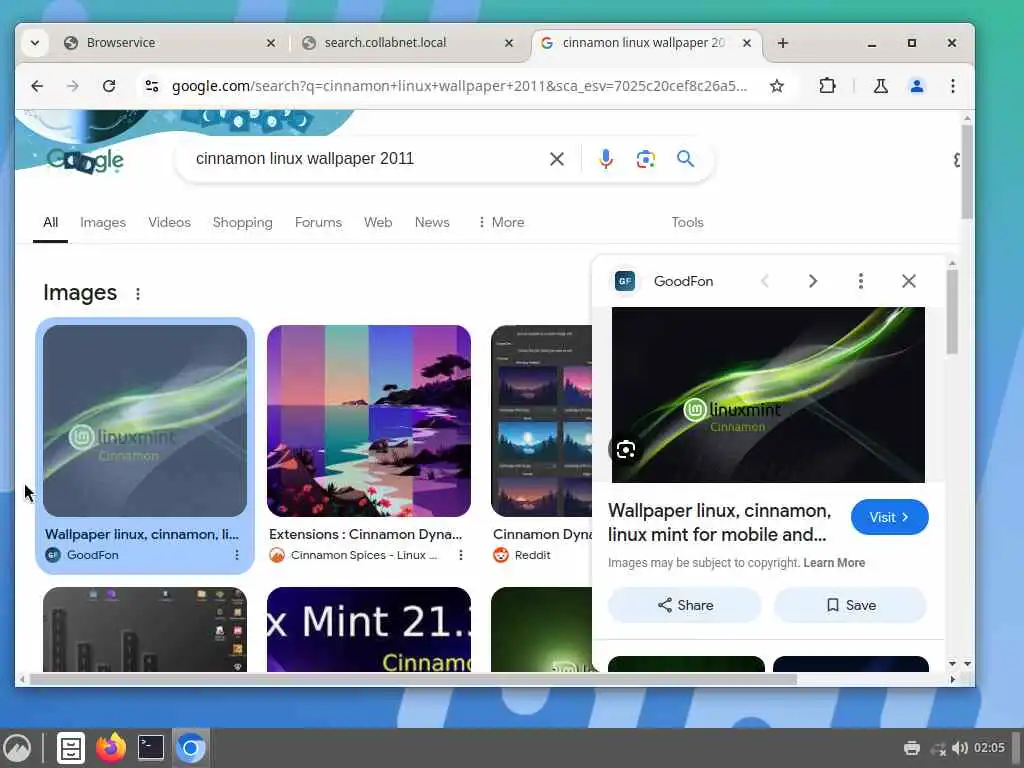This screenshot has height=768, width=1024.
Task: Open the terminal from the taskbar
Action: (x=151, y=748)
